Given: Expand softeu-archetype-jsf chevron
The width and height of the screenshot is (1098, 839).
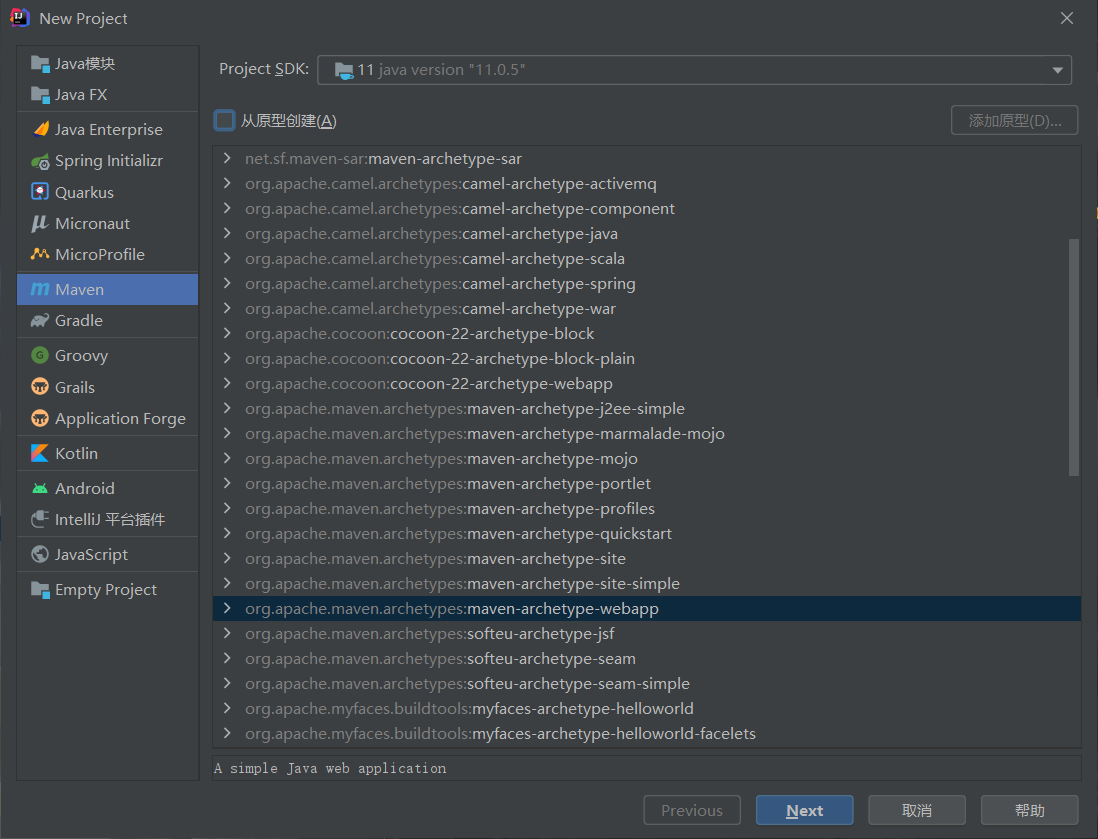Looking at the screenshot, I should point(227,633).
